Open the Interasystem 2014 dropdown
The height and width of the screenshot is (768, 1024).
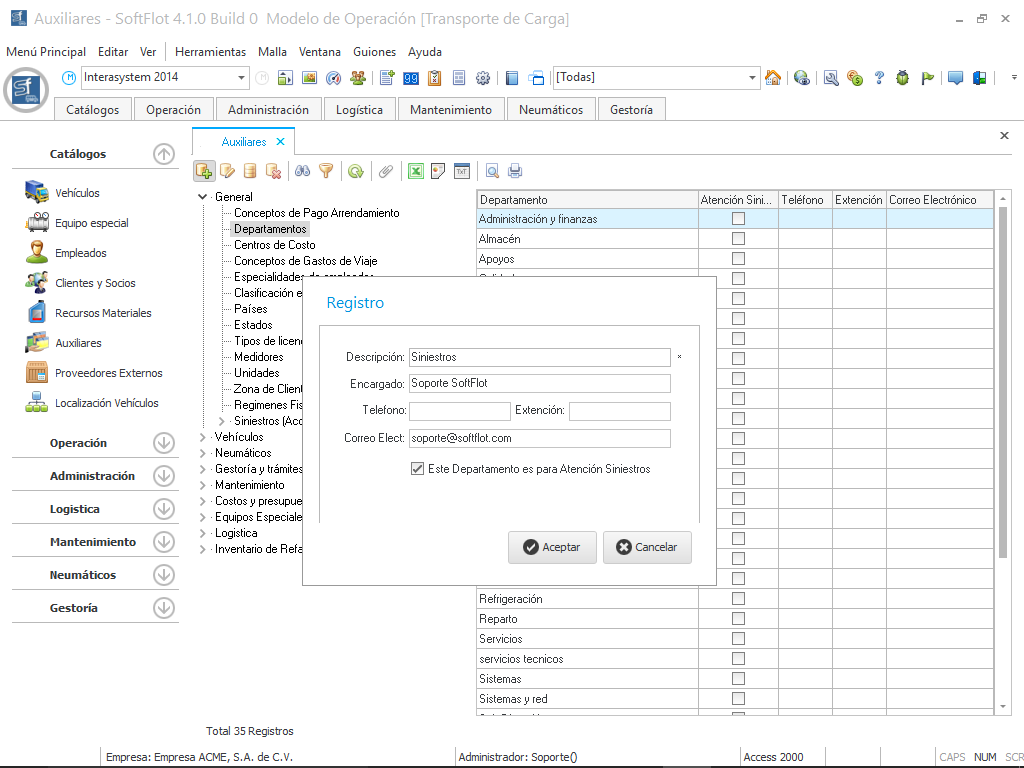click(x=242, y=78)
